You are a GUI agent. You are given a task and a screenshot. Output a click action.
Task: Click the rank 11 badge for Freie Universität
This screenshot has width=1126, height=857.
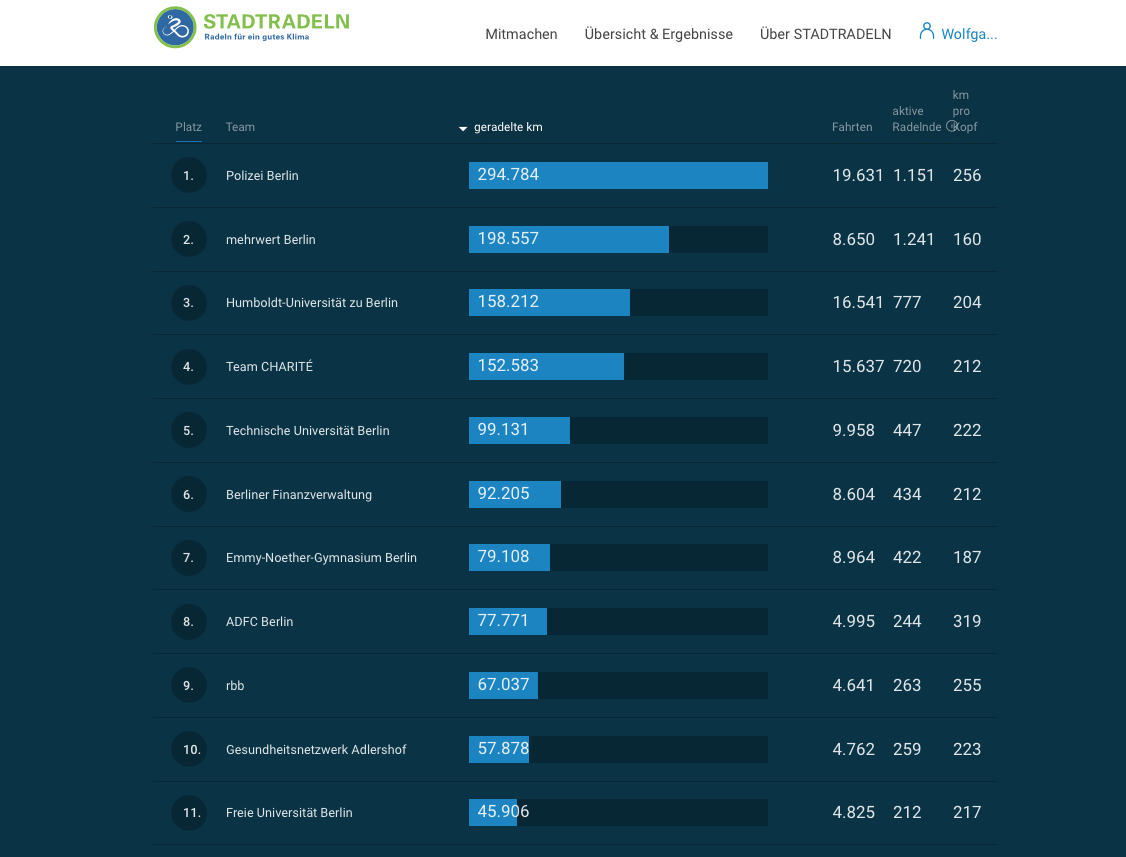pos(188,812)
